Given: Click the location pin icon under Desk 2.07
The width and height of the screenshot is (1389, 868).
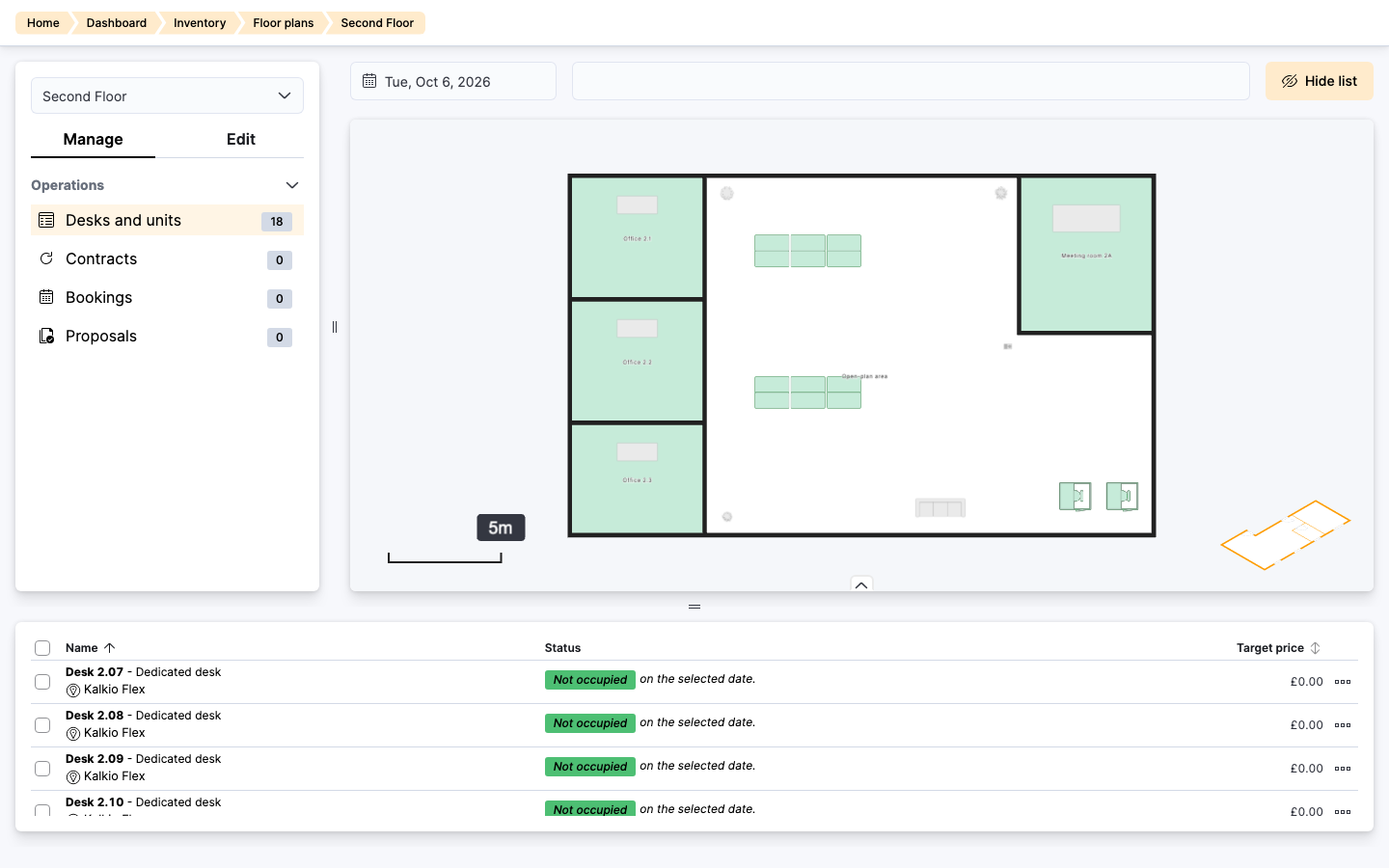Looking at the screenshot, I should pos(73,691).
